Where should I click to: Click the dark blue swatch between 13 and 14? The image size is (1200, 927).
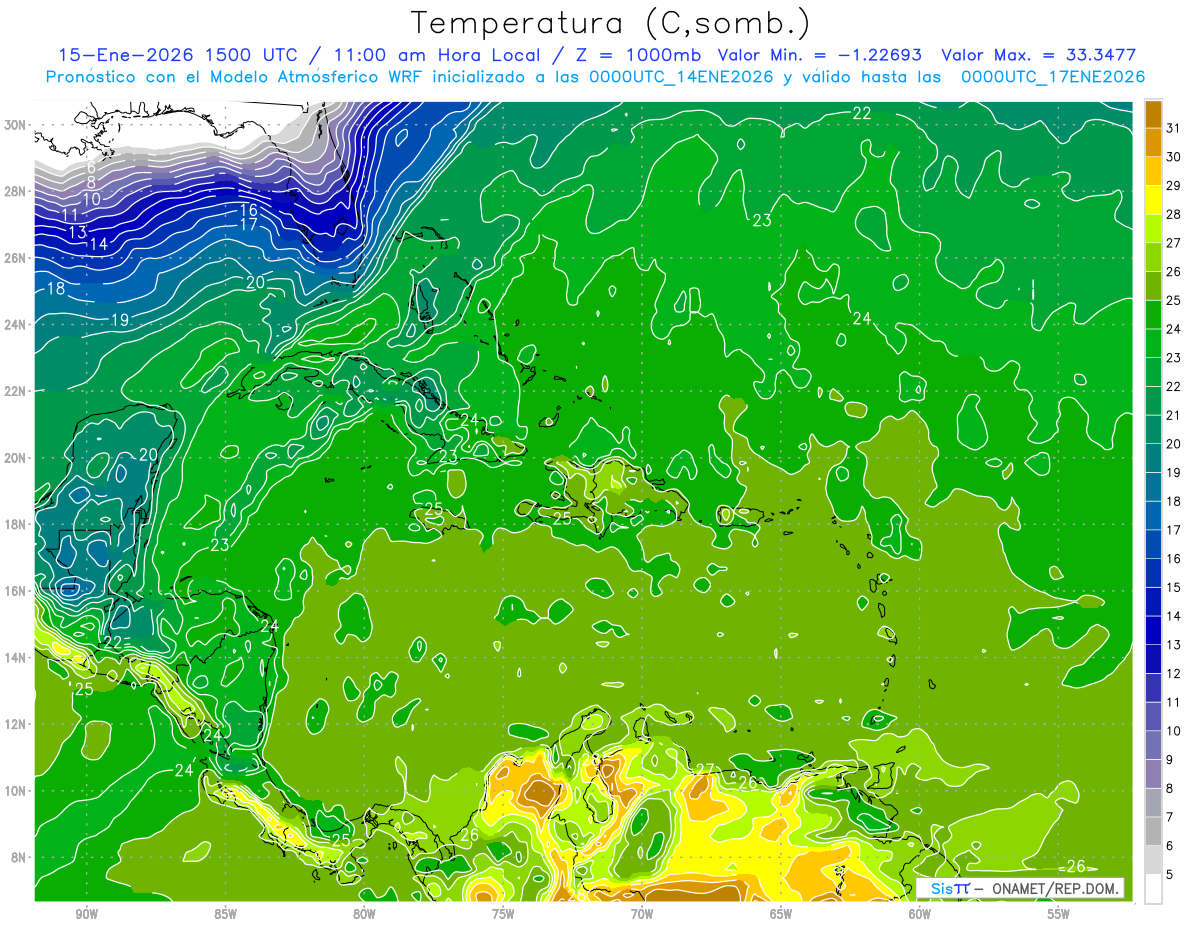(x=1153, y=630)
